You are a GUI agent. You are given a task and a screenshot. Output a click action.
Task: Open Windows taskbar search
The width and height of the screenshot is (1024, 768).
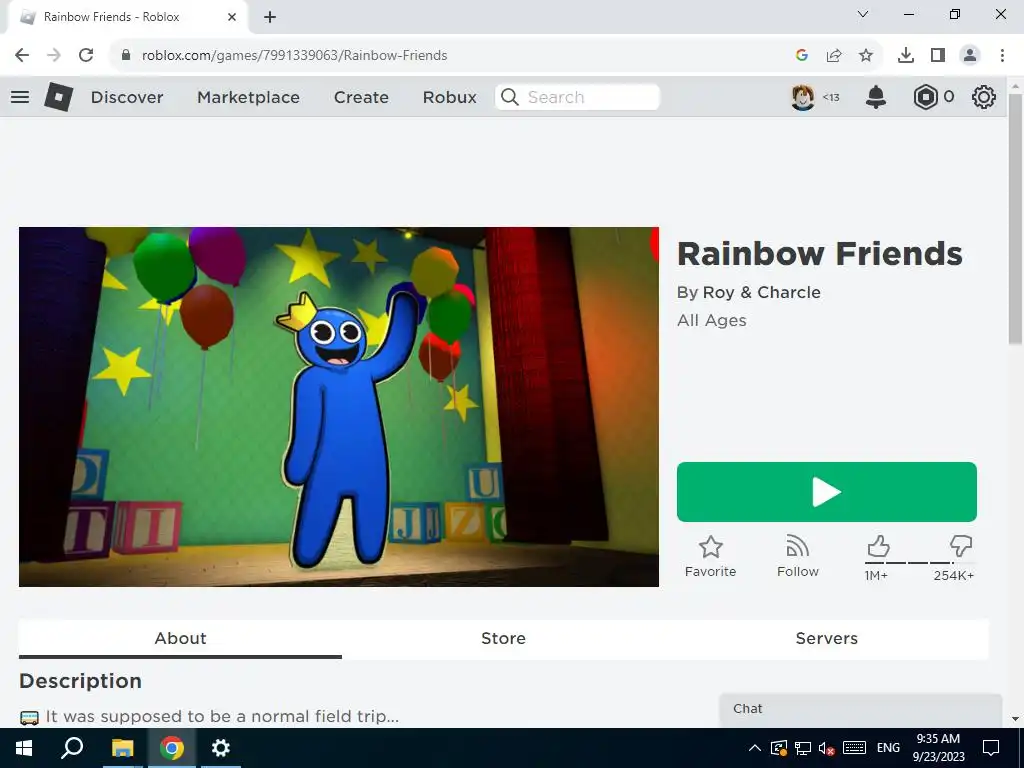(72, 748)
